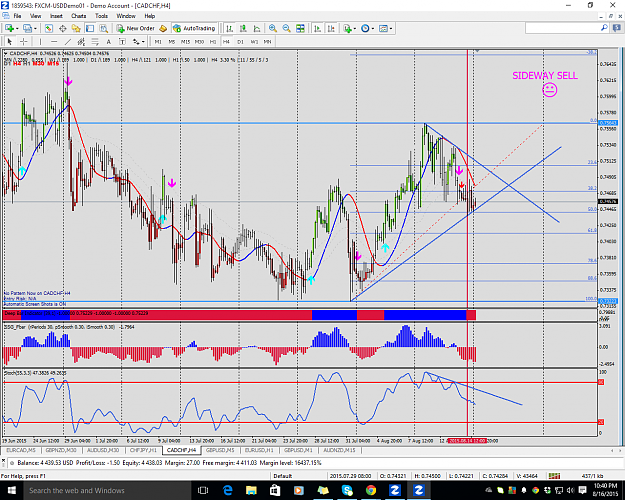Open Market Watch panel icon
625x500 pixels.
pos(49,28)
